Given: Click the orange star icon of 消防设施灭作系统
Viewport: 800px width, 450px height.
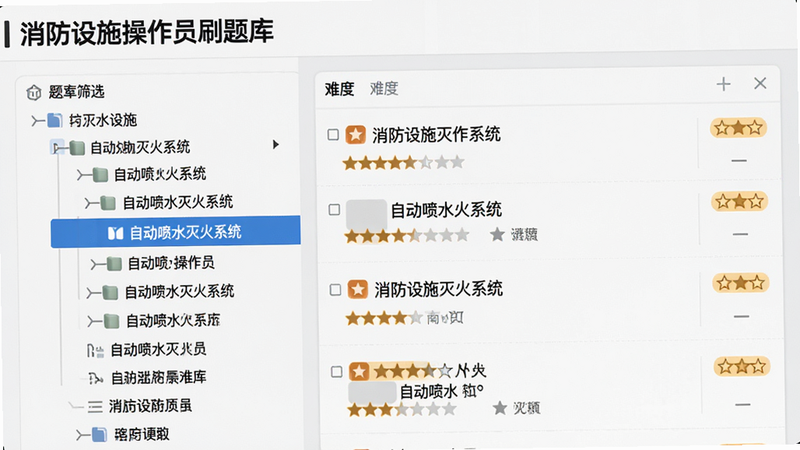Looking at the screenshot, I should pos(356,135).
